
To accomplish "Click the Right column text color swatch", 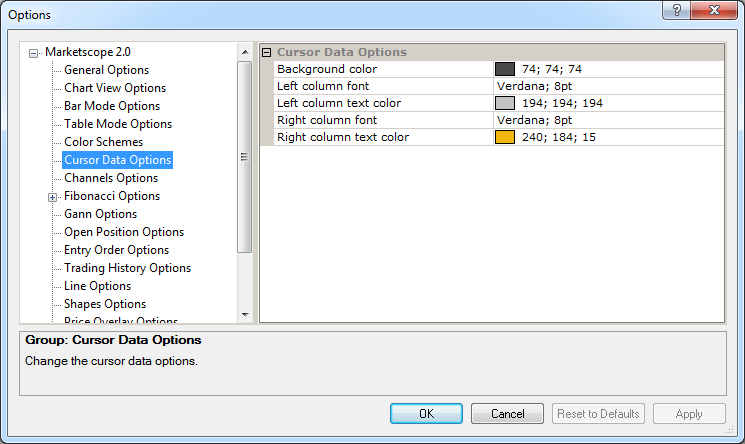I will (x=505, y=137).
